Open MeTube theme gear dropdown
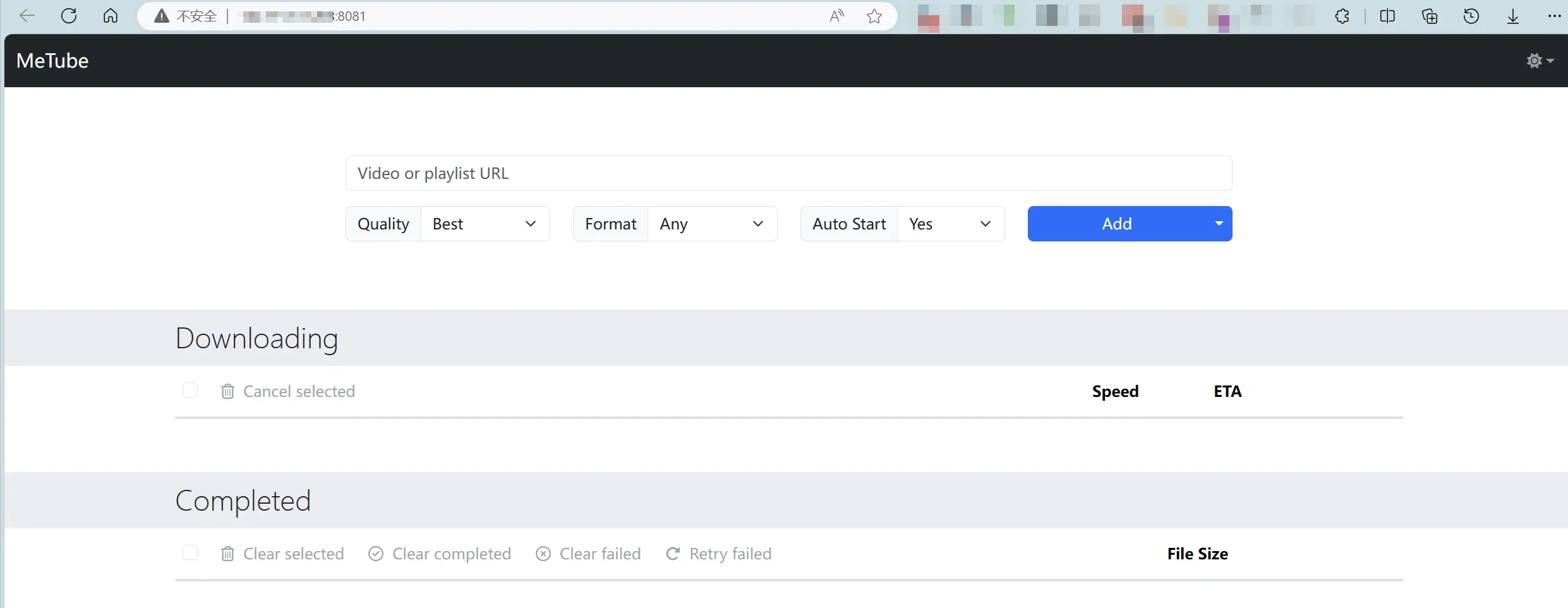Screen dimensions: 1568x608 click(1540, 61)
